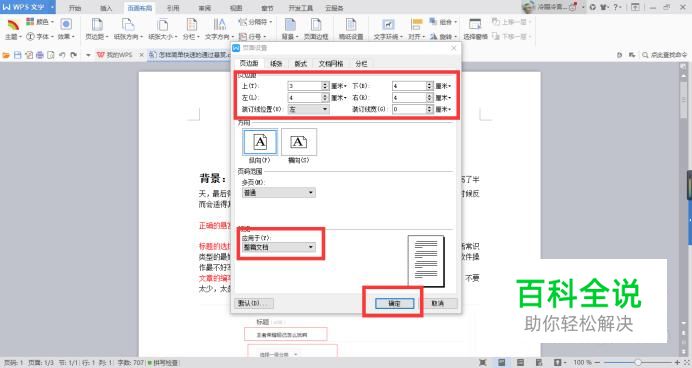
Task: Switch to the 页边距 dialog tab
Action: (x=249, y=64)
